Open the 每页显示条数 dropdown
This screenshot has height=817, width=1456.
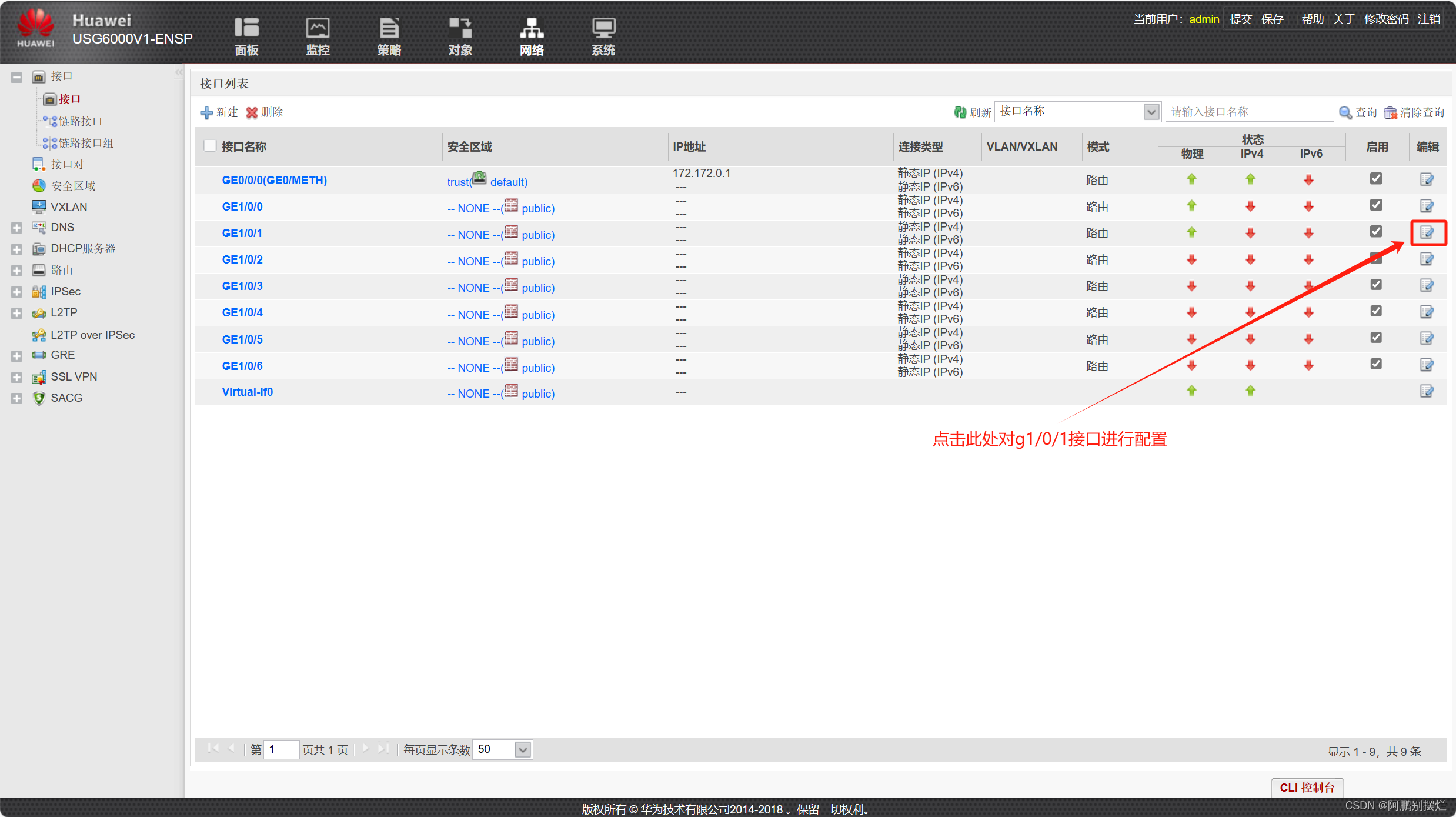click(522, 750)
